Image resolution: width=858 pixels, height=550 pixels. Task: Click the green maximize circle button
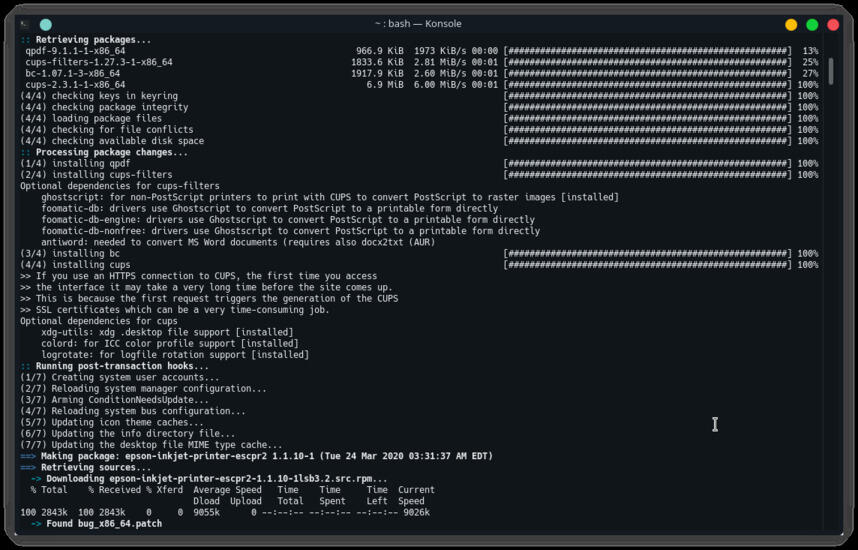[x=812, y=24]
